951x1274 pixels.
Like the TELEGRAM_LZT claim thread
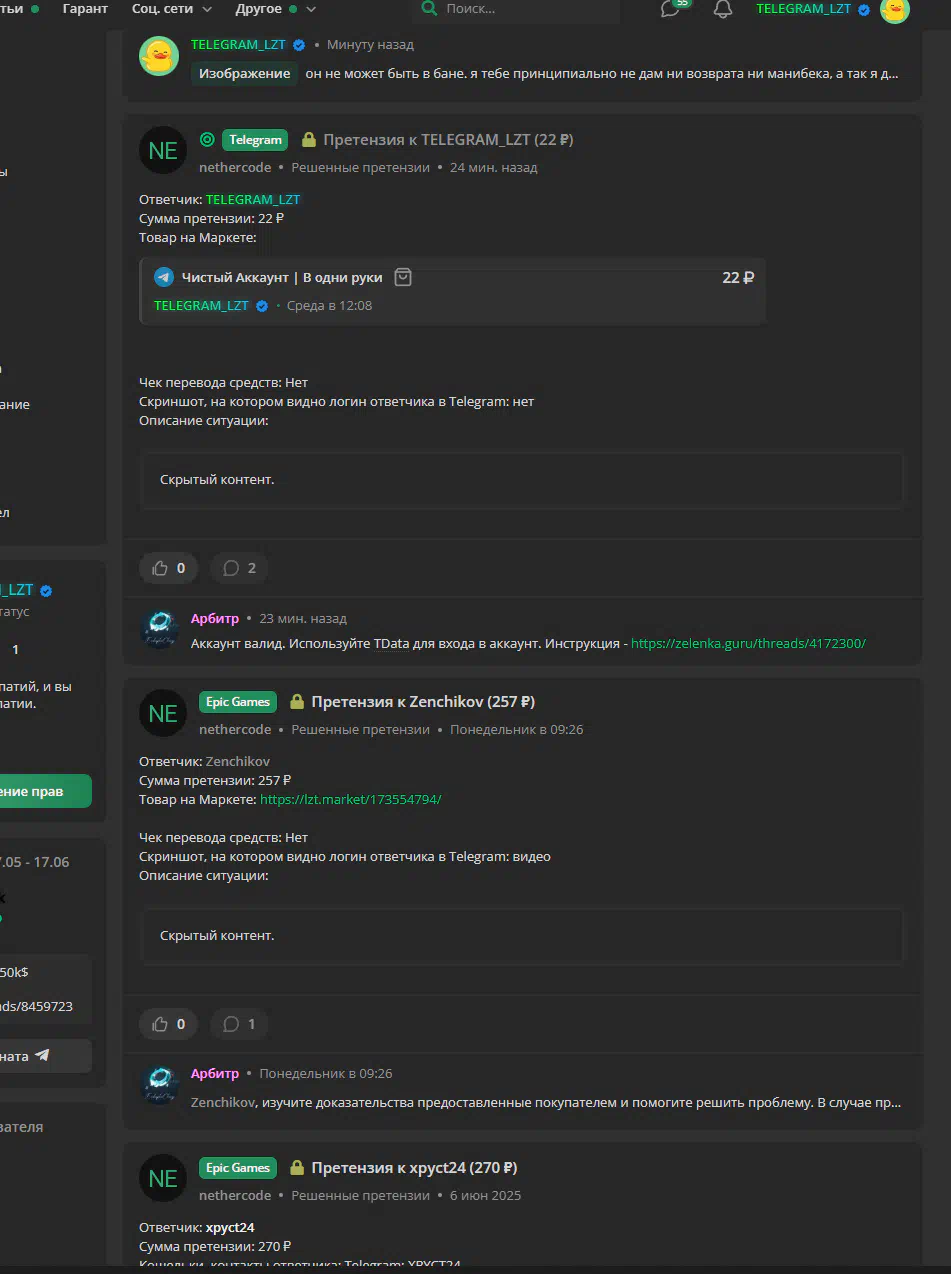169,568
